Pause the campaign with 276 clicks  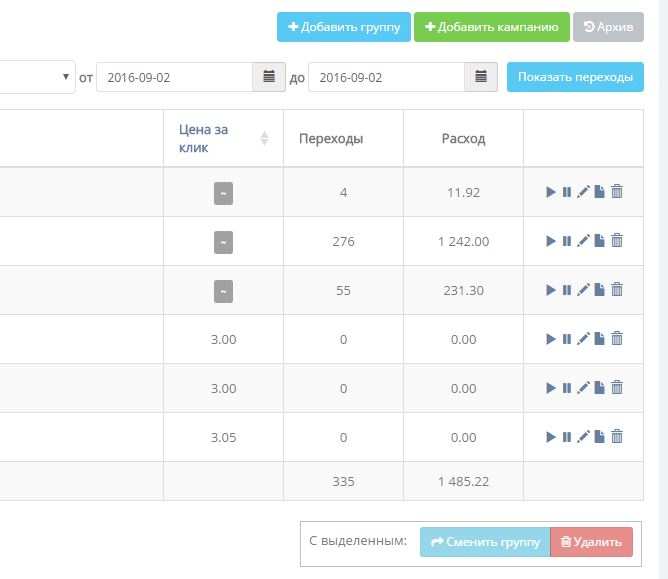(567, 241)
